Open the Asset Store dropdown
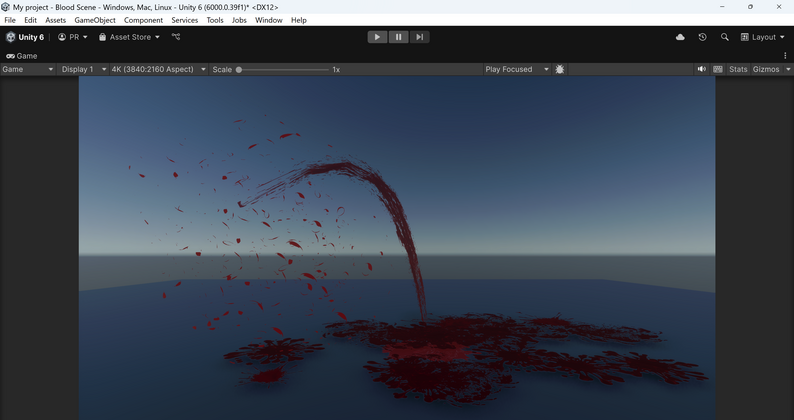794x420 pixels. click(x=129, y=37)
